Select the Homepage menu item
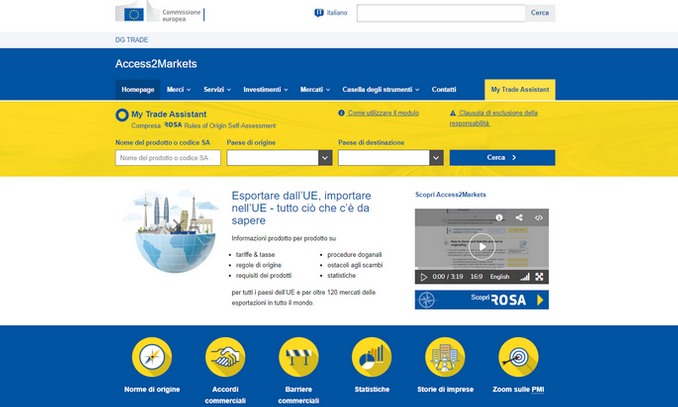Screen dimensions: 678x407 [138, 90]
